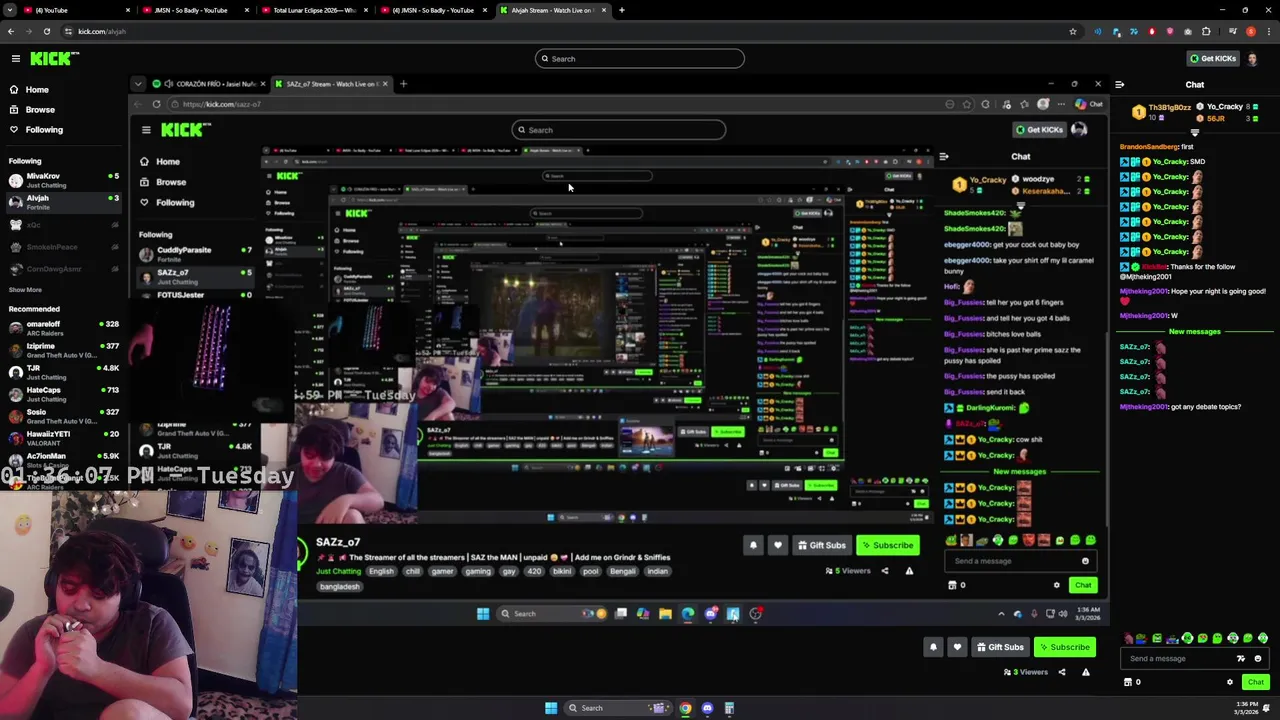
Task: Switch to Total Lunar Eclipse 2026 tab
Action: coord(313,10)
